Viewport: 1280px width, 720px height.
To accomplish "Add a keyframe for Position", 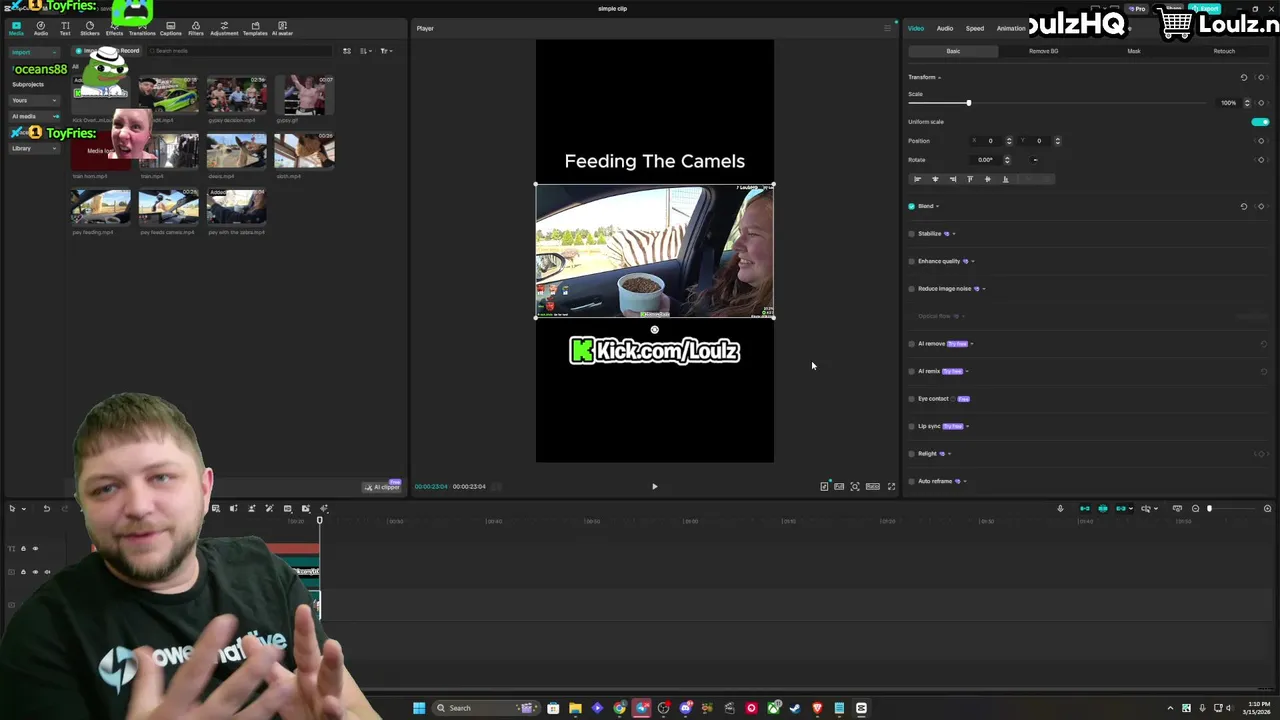I will coord(1261,141).
